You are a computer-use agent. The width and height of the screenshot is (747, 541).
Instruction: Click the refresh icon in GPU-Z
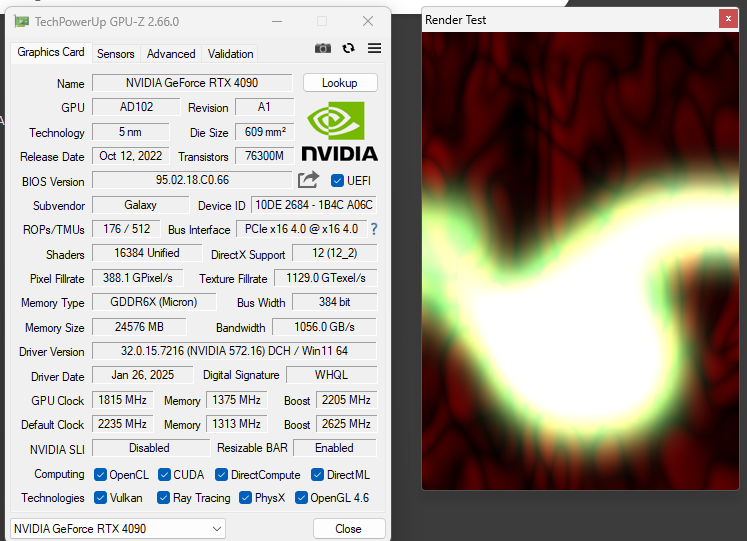tap(349, 48)
